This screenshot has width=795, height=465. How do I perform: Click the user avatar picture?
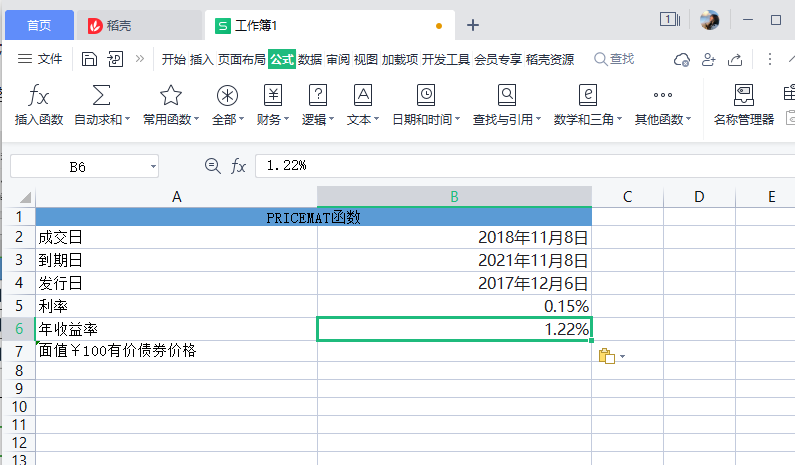(709, 20)
